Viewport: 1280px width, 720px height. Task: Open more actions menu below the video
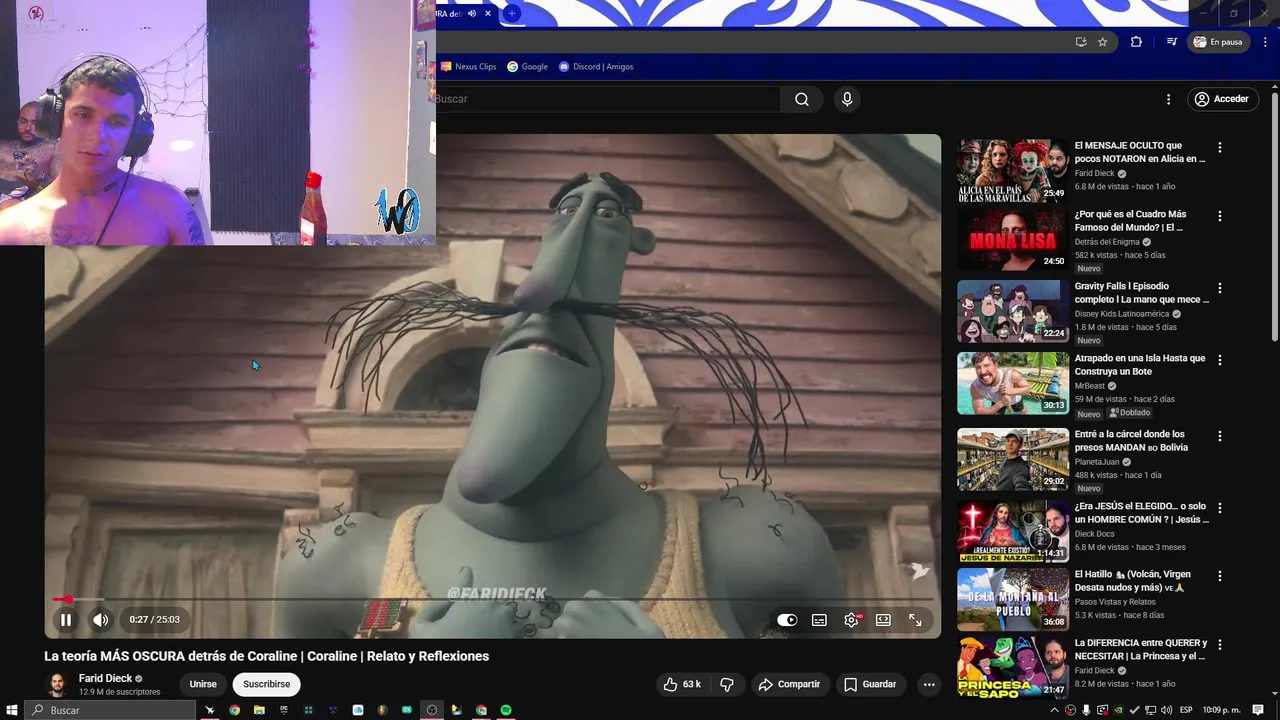(x=929, y=684)
